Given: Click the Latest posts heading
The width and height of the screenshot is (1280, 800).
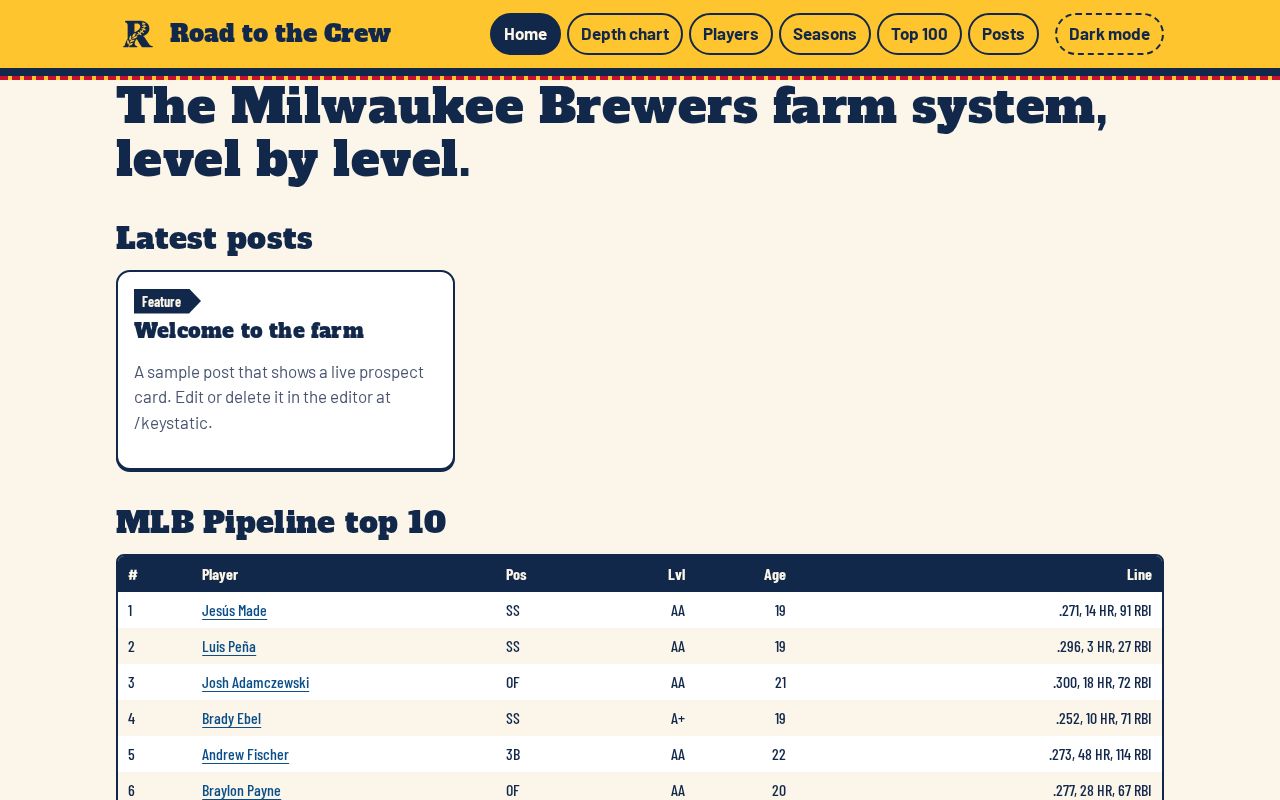Looking at the screenshot, I should (x=214, y=238).
